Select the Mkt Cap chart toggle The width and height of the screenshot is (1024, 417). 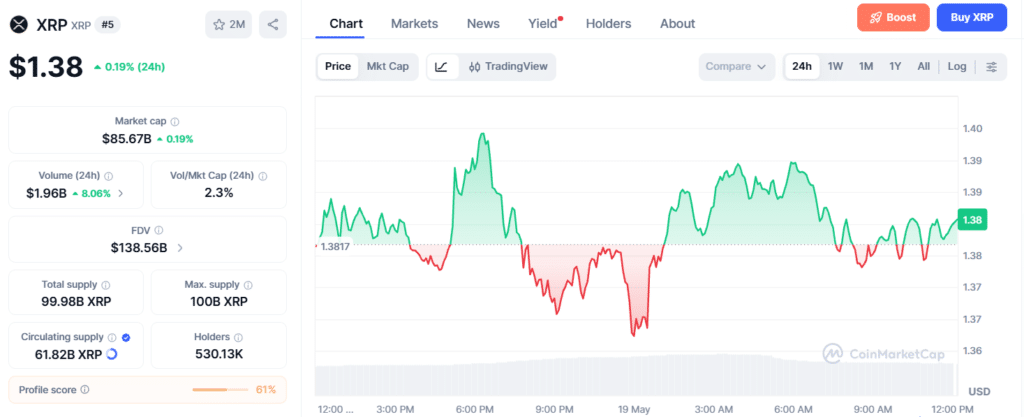click(388, 67)
